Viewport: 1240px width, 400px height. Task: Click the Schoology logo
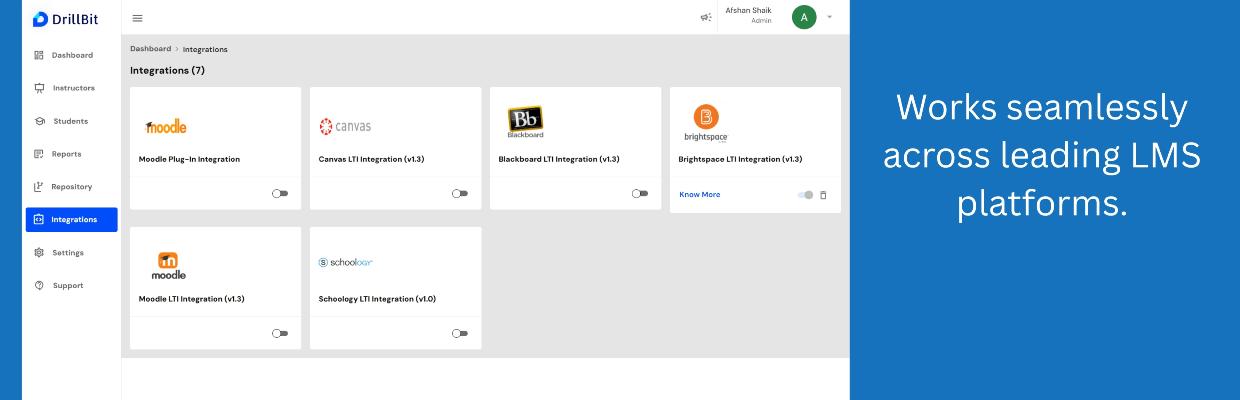click(x=346, y=262)
